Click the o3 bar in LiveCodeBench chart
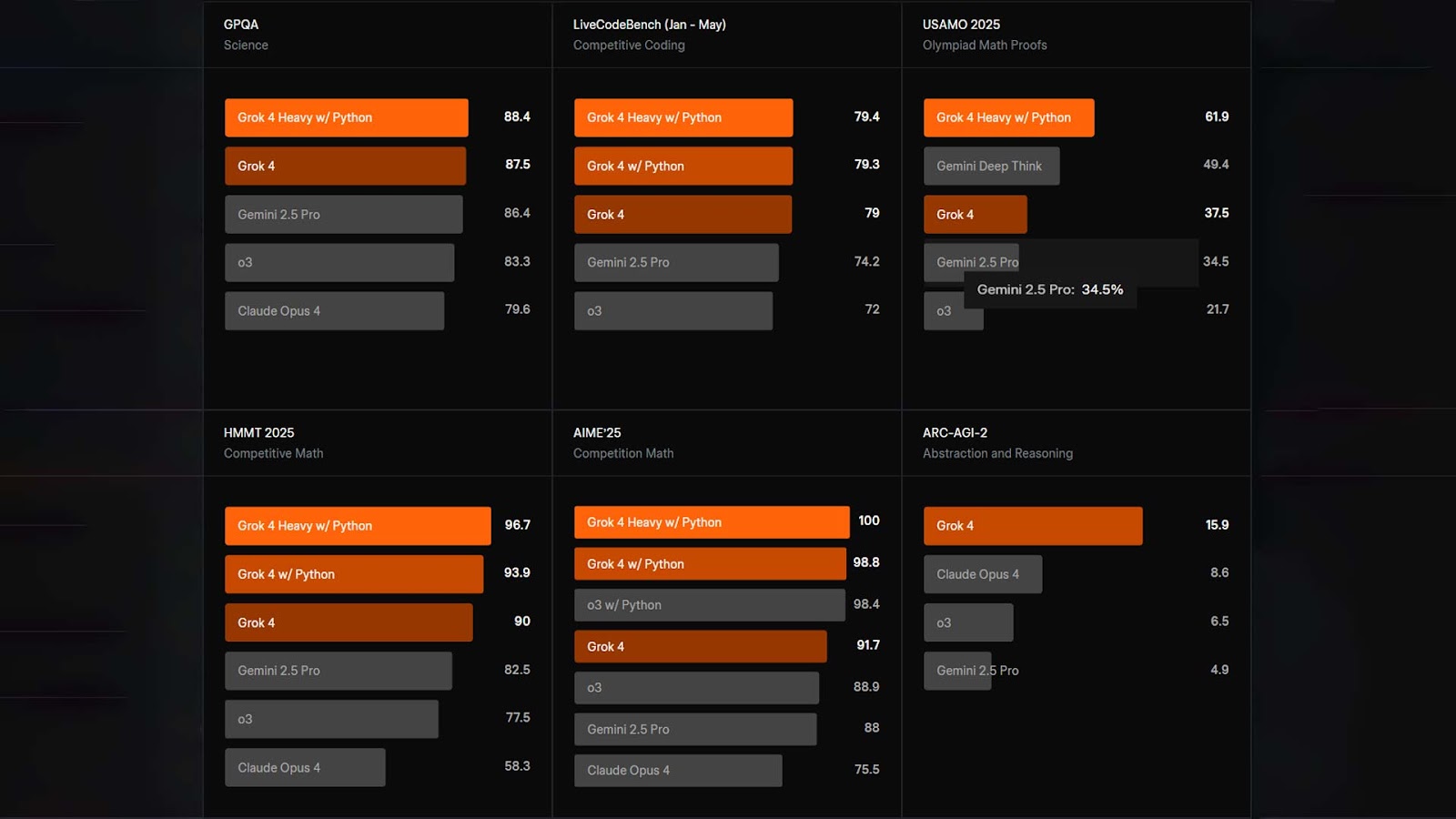 point(673,310)
